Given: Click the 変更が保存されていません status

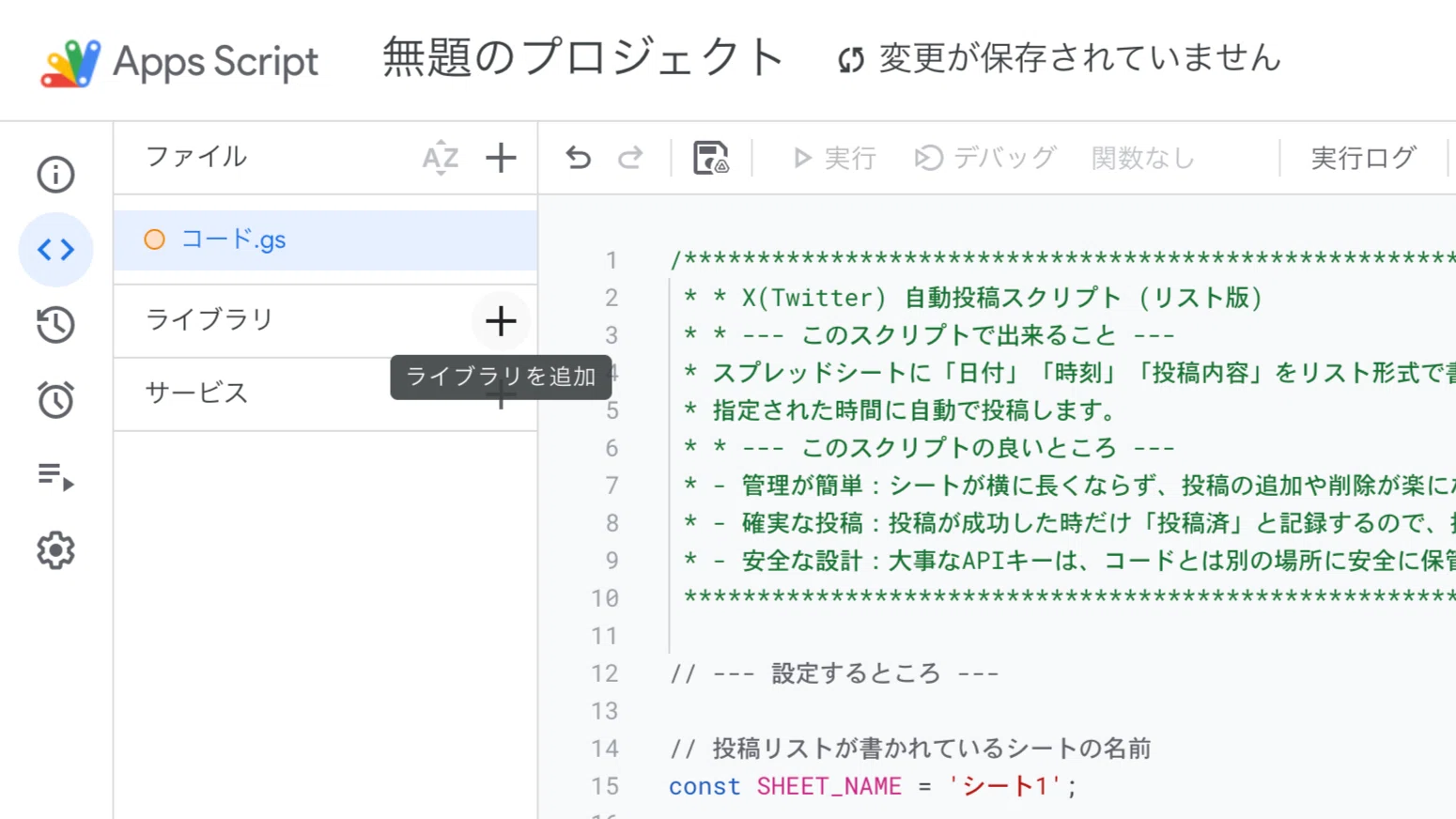Looking at the screenshot, I should click(1079, 58).
